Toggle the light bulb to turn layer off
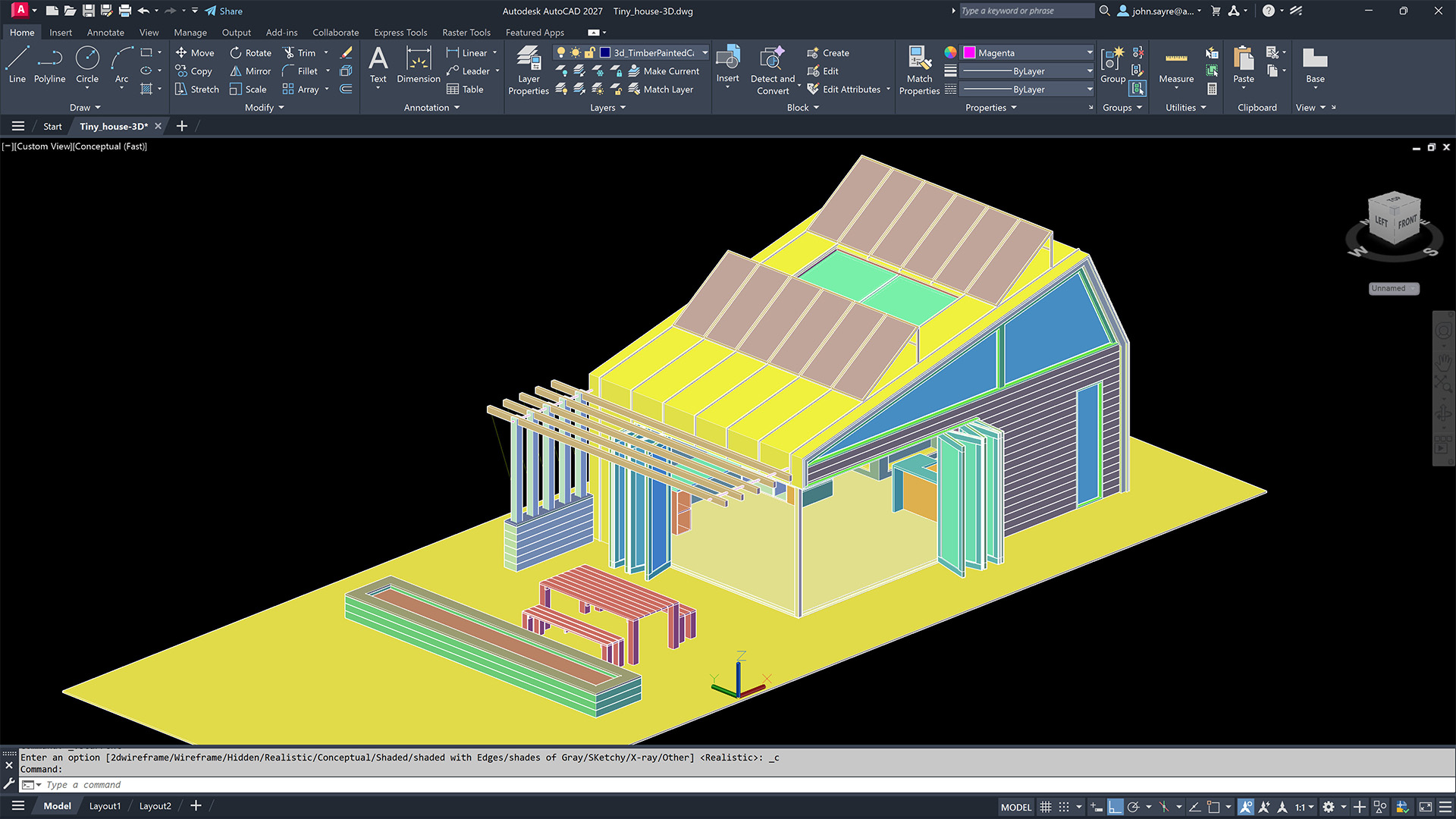 pyautogui.click(x=561, y=52)
